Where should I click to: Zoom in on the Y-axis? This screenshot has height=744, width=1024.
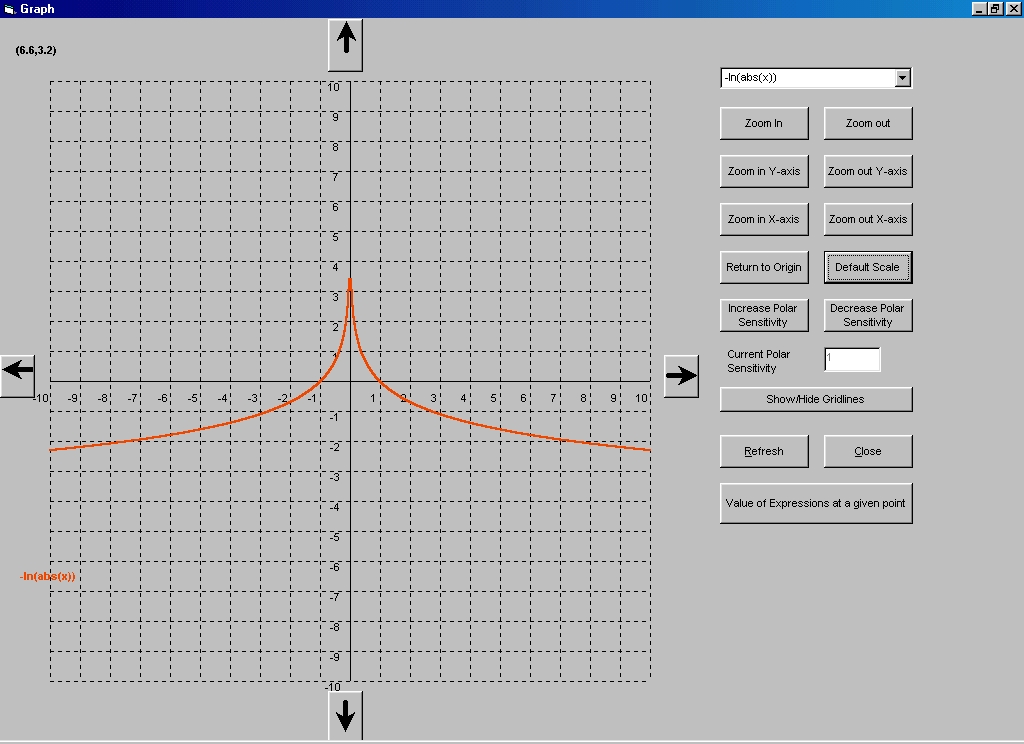click(764, 171)
